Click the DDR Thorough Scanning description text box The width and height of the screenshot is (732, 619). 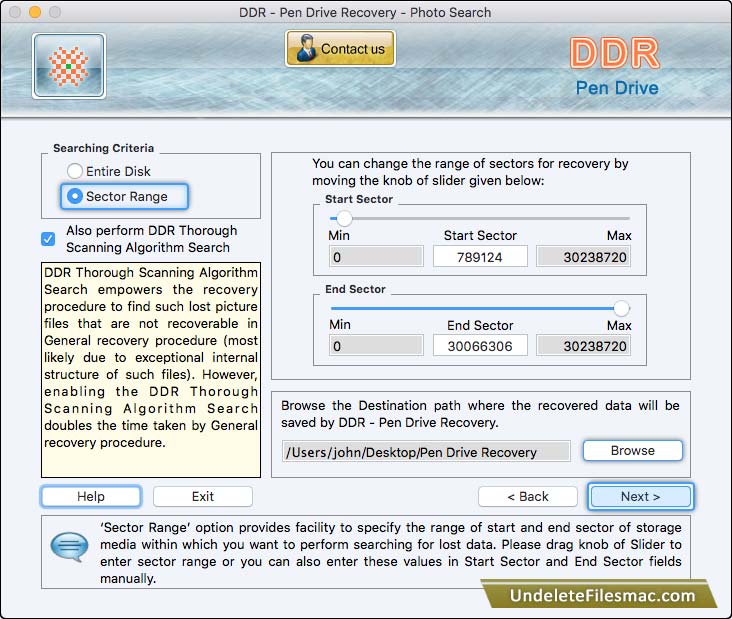click(x=151, y=370)
